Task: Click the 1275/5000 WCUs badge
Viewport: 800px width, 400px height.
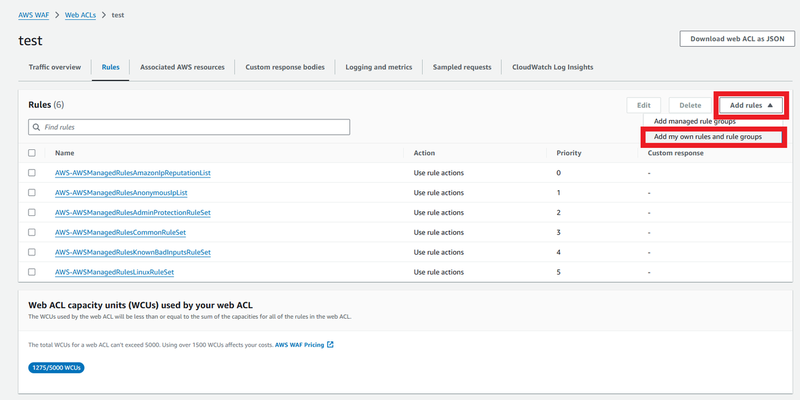Action: (56, 367)
